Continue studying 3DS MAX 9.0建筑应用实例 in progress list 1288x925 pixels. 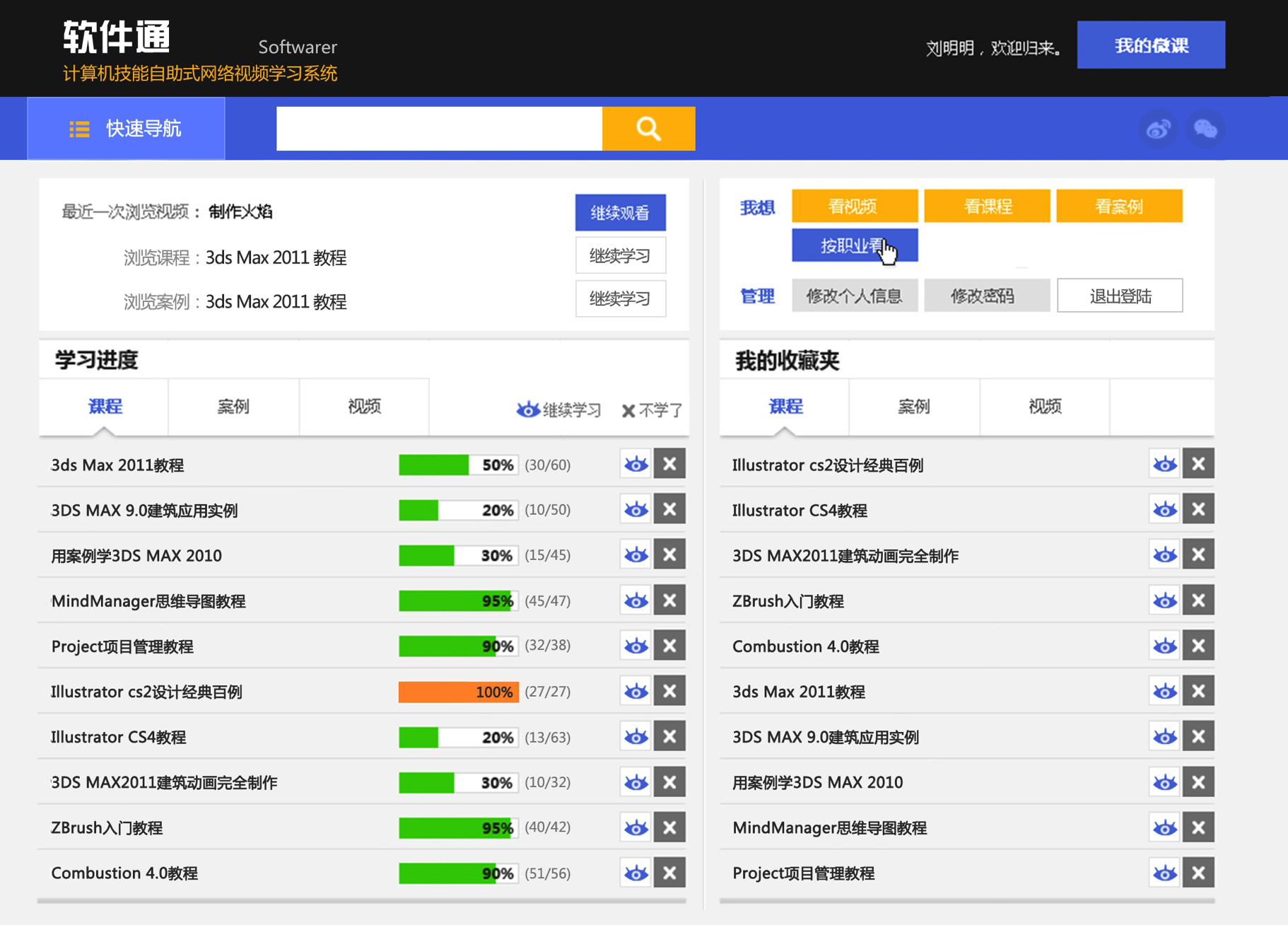pos(636,509)
